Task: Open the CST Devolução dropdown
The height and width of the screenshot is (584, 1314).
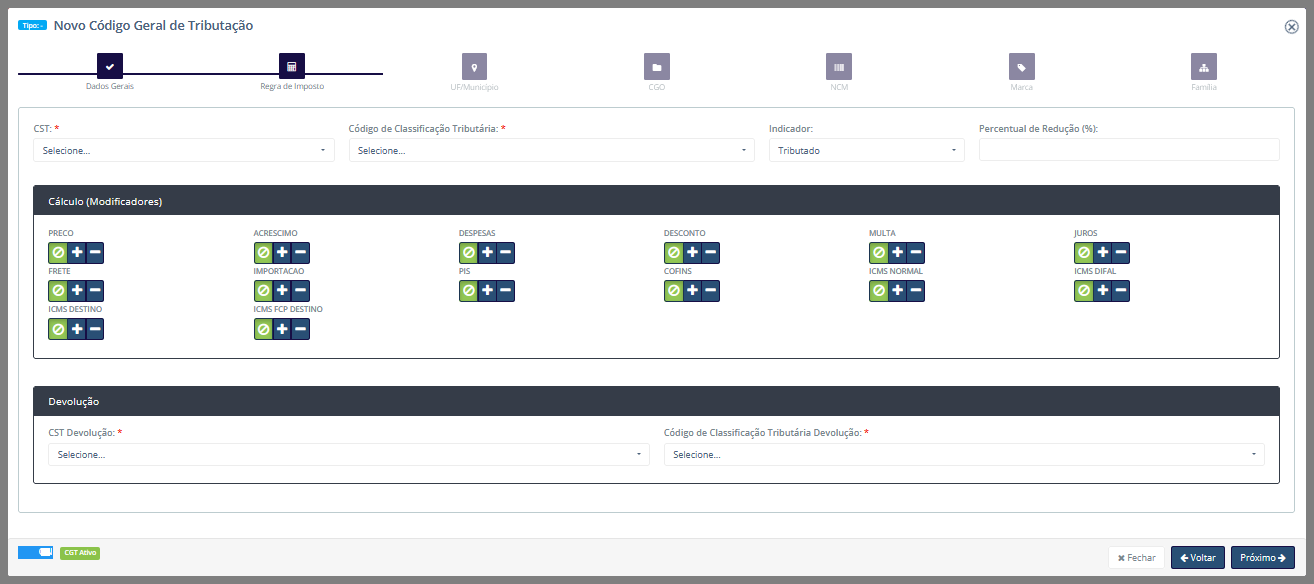Action: click(x=348, y=454)
